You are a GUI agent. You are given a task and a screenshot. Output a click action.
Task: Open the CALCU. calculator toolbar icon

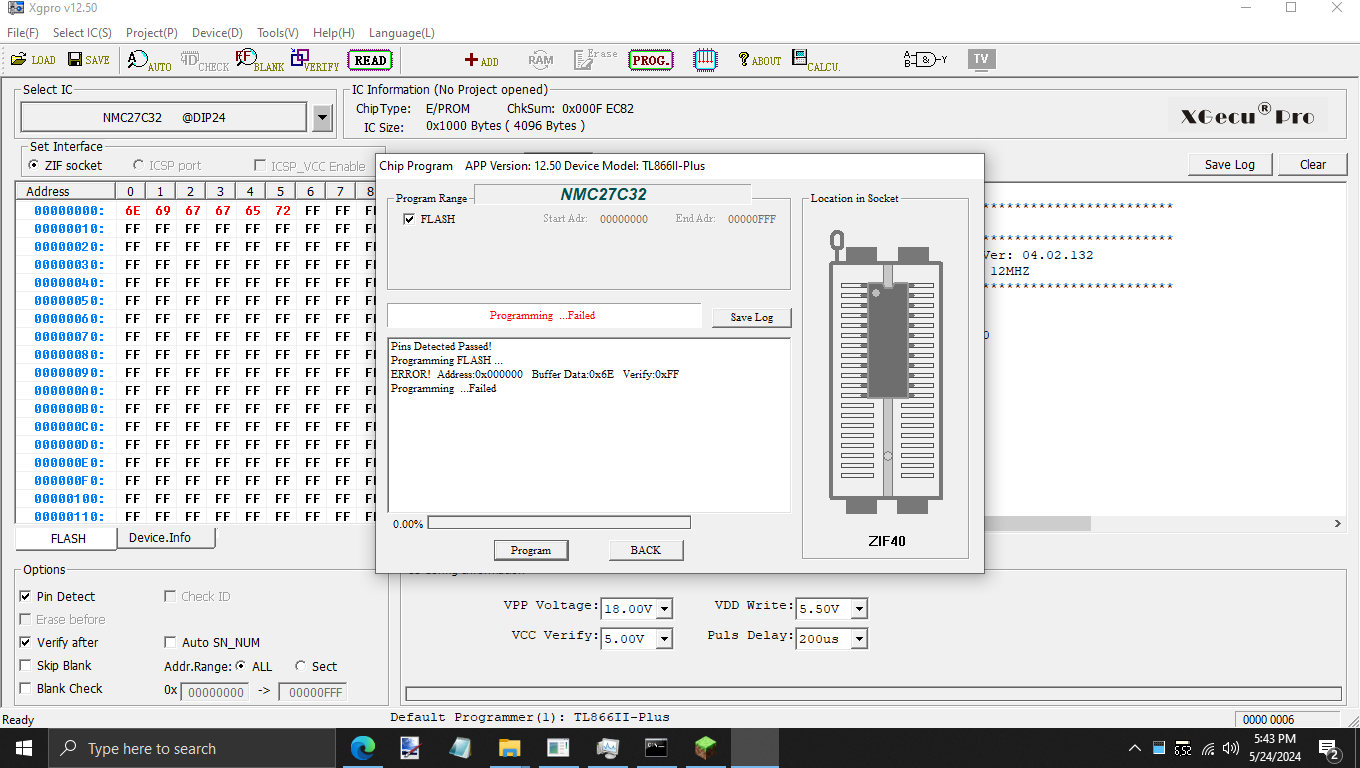[x=816, y=61]
